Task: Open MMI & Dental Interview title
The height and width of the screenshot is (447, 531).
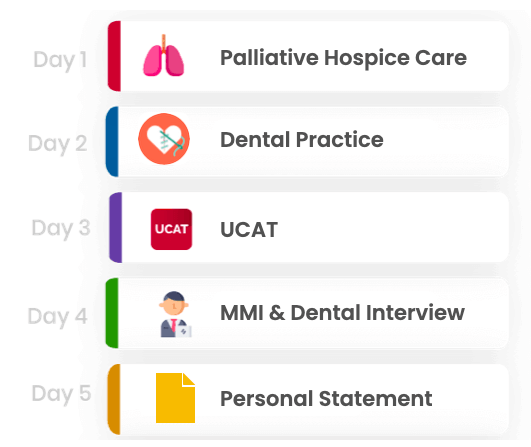Action: point(342,312)
